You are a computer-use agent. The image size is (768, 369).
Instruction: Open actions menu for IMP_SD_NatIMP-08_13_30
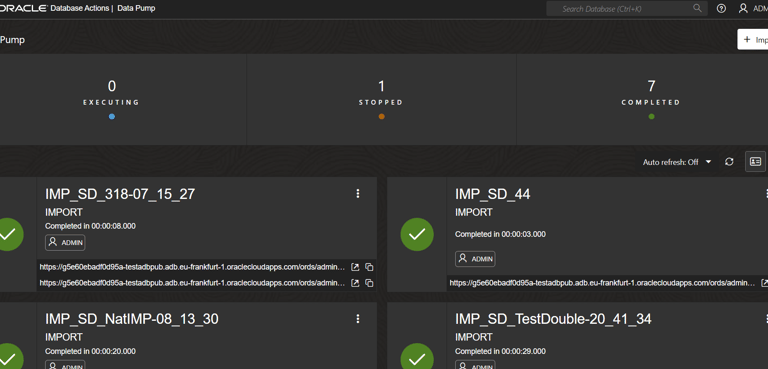tap(358, 319)
